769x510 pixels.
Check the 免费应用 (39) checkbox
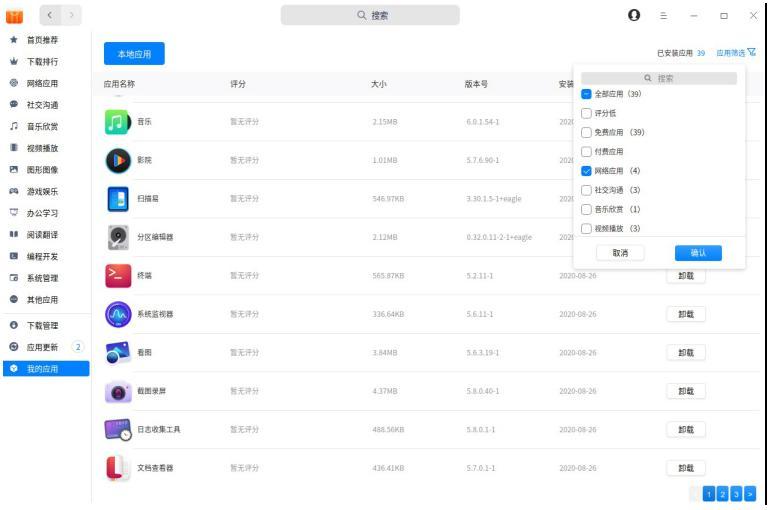(x=586, y=132)
